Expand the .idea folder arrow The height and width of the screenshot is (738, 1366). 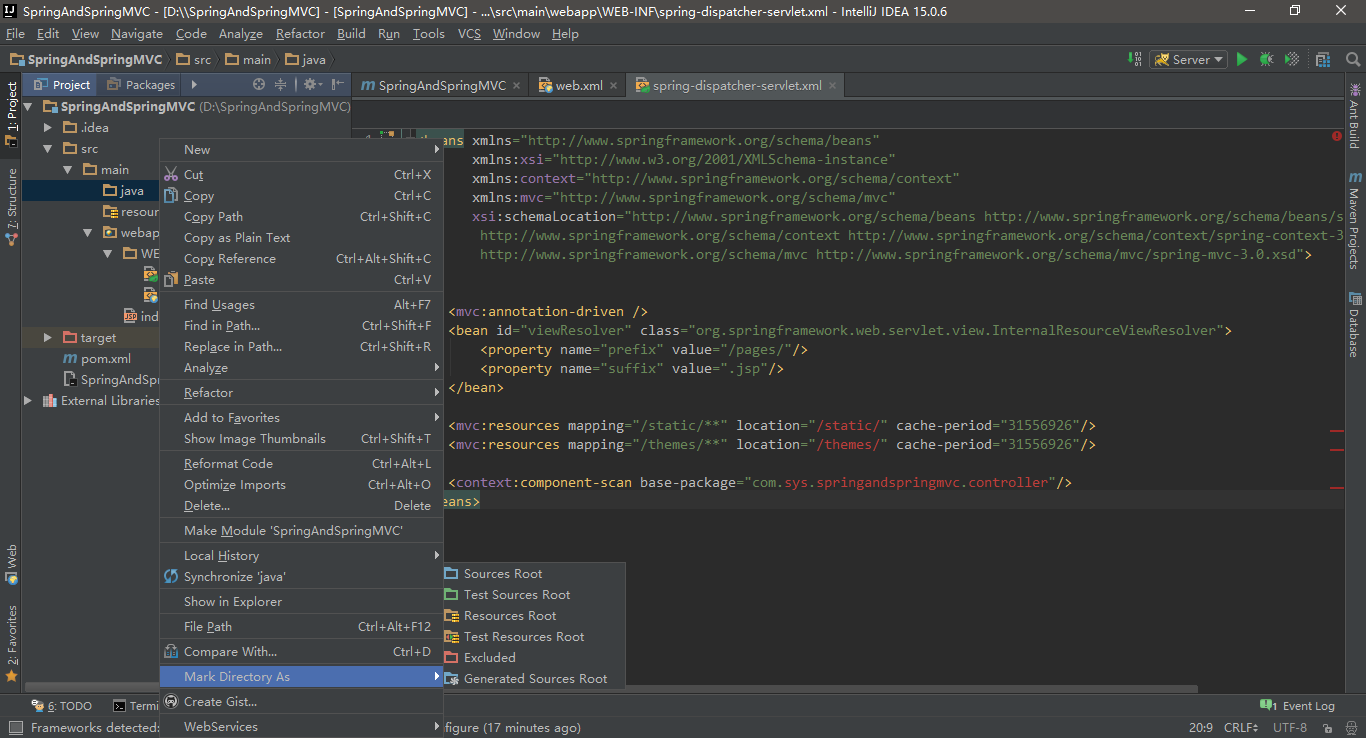click(48, 127)
